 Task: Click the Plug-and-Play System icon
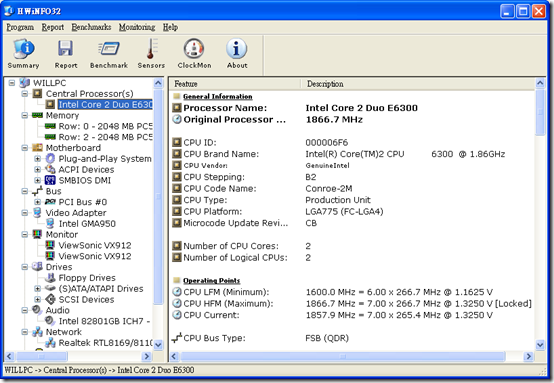click(50, 159)
